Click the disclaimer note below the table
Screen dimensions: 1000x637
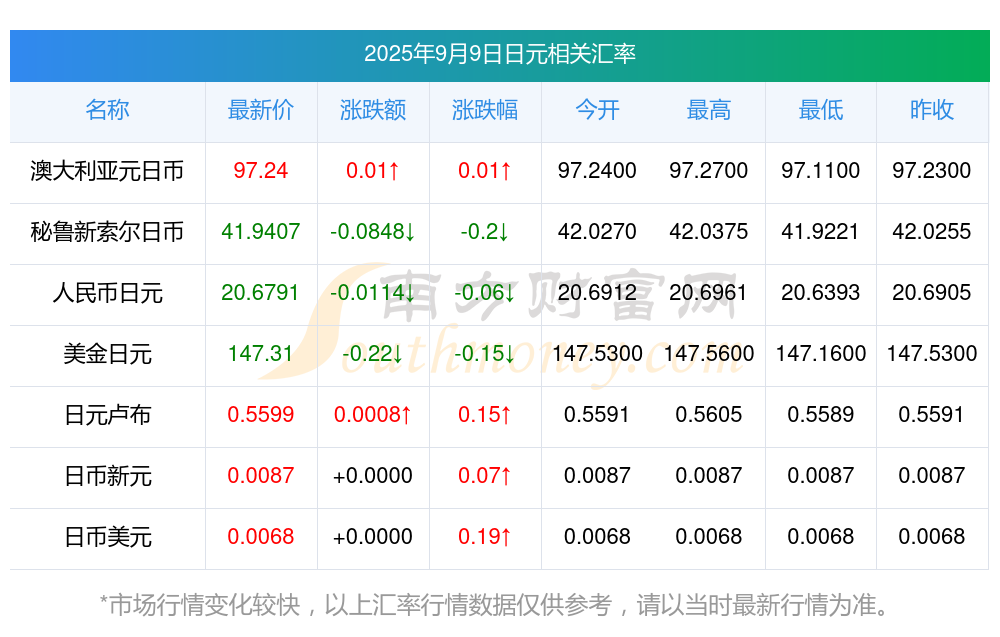(494, 605)
